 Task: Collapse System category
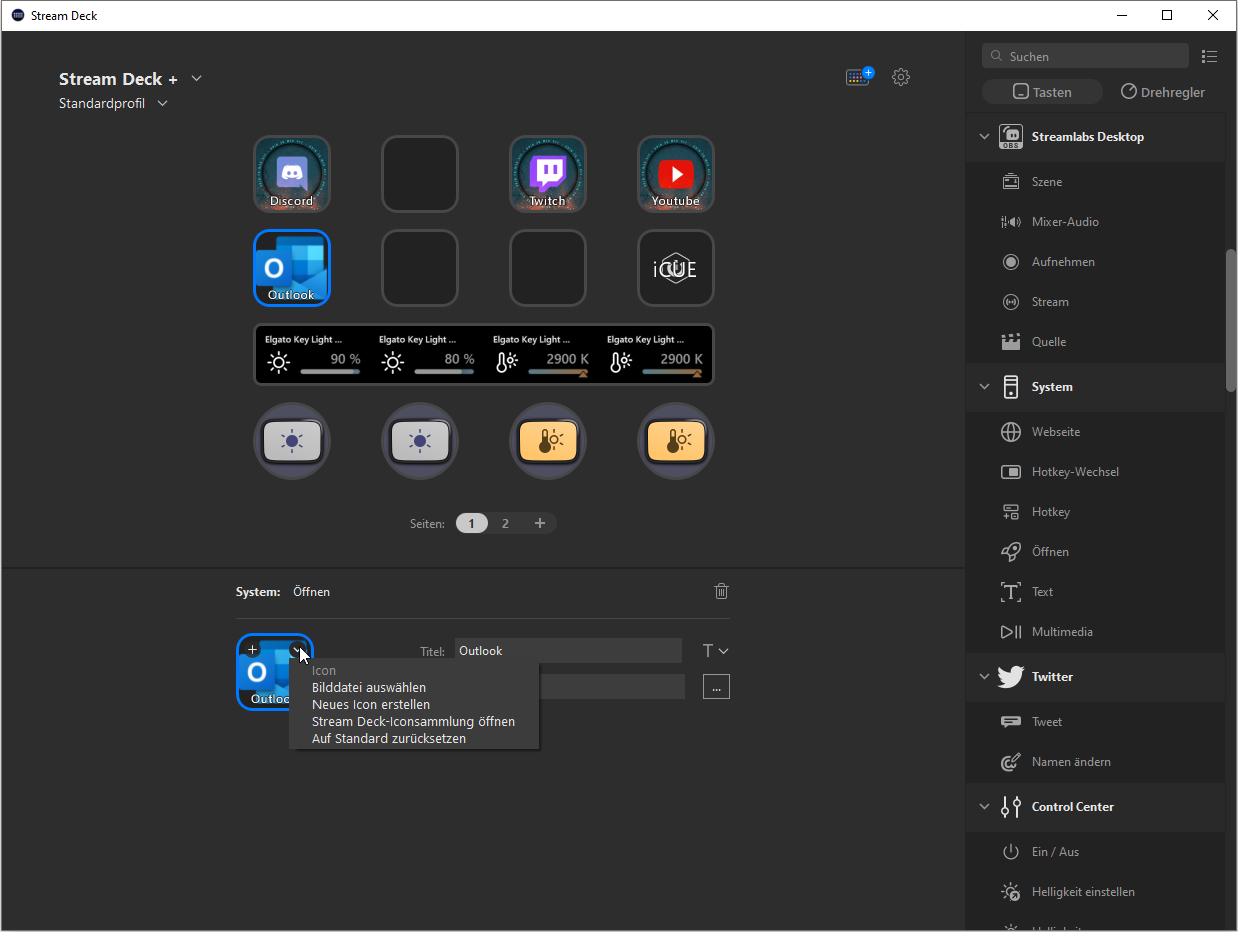984,387
